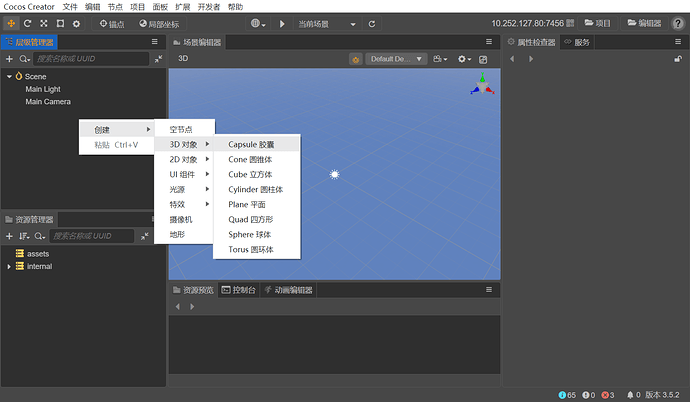Click the refresh preview icon
Screen dimensions: 690x402
pos(372,24)
